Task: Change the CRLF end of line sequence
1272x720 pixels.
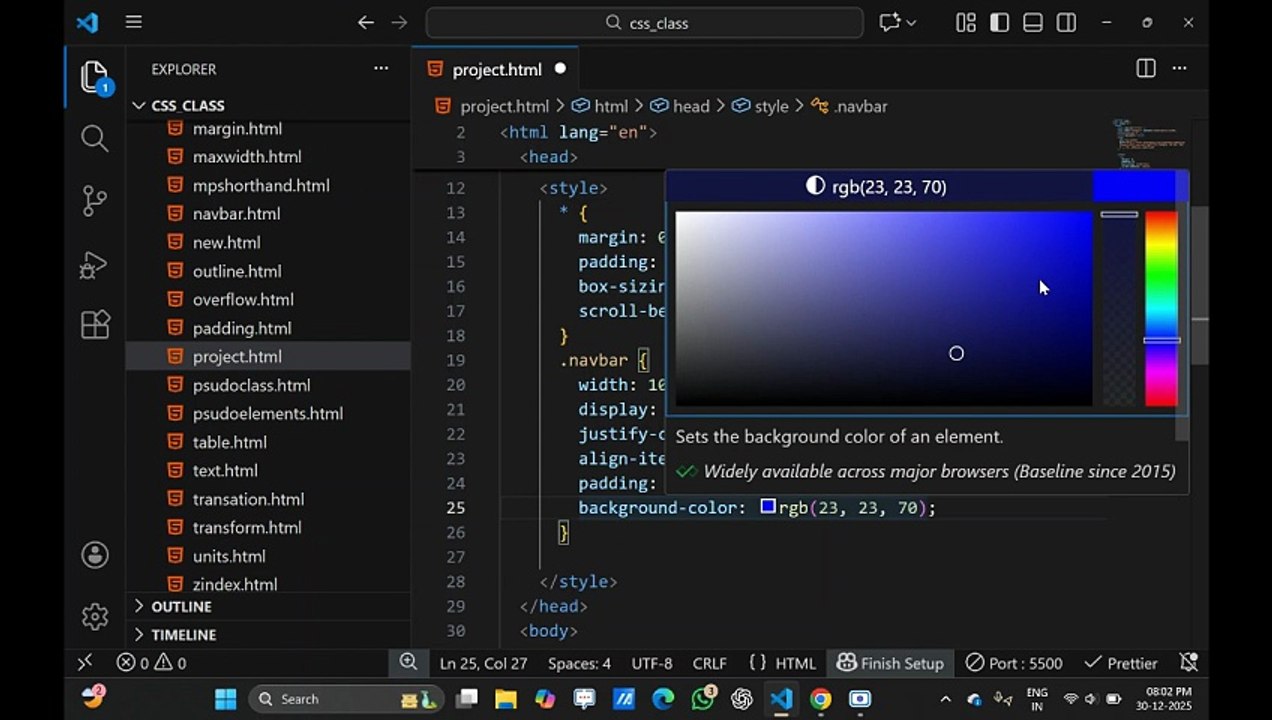Action: [710, 663]
